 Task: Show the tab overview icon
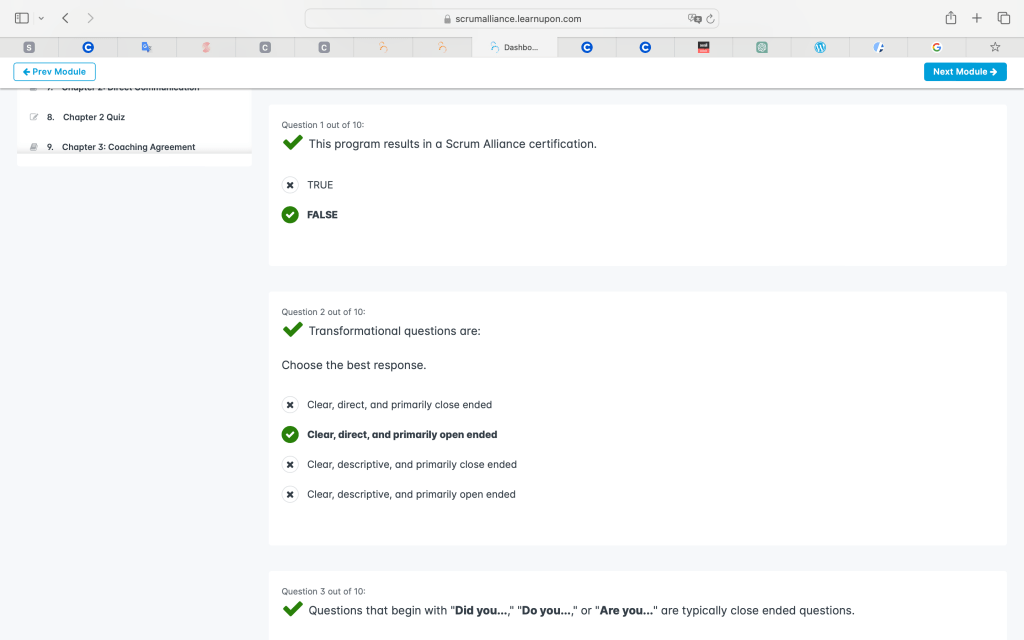point(1003,18)
